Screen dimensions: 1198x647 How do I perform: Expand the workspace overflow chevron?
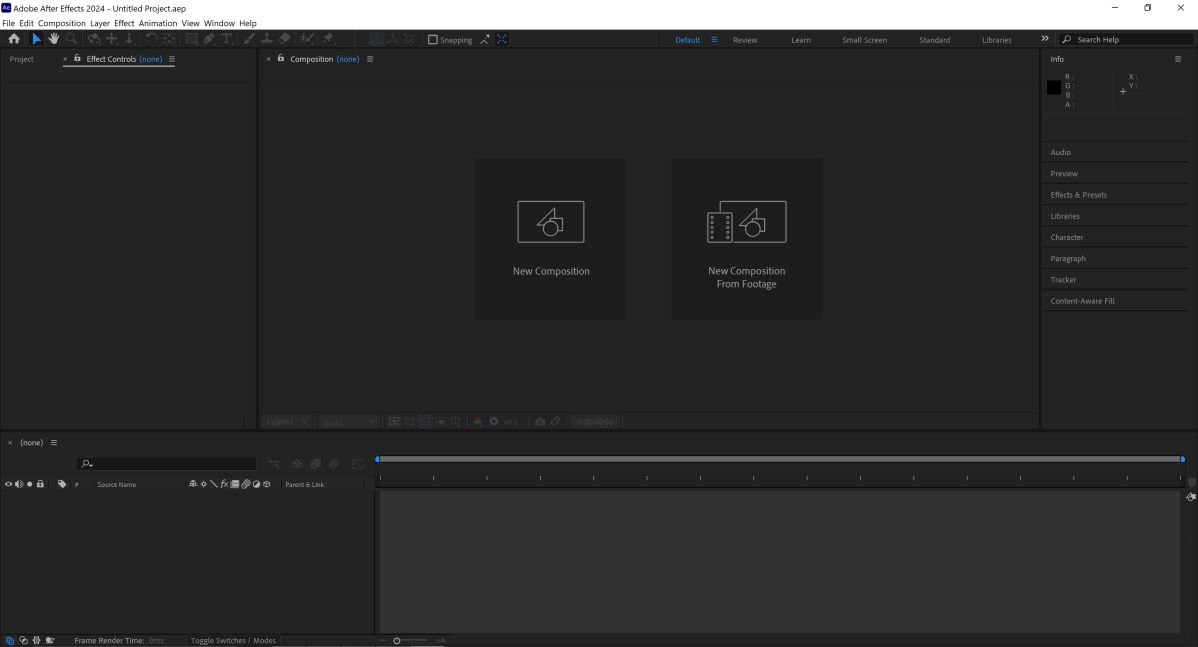[1045, 39]
